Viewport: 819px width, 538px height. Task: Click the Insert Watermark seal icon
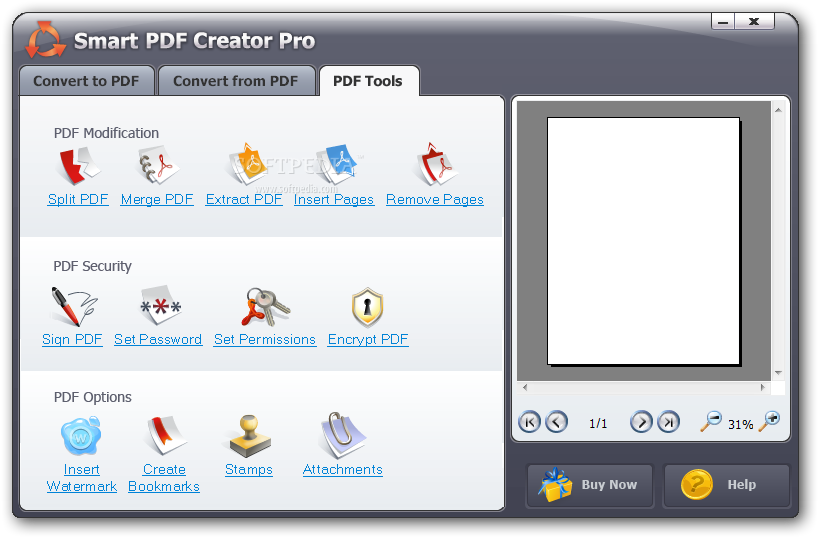81,436
